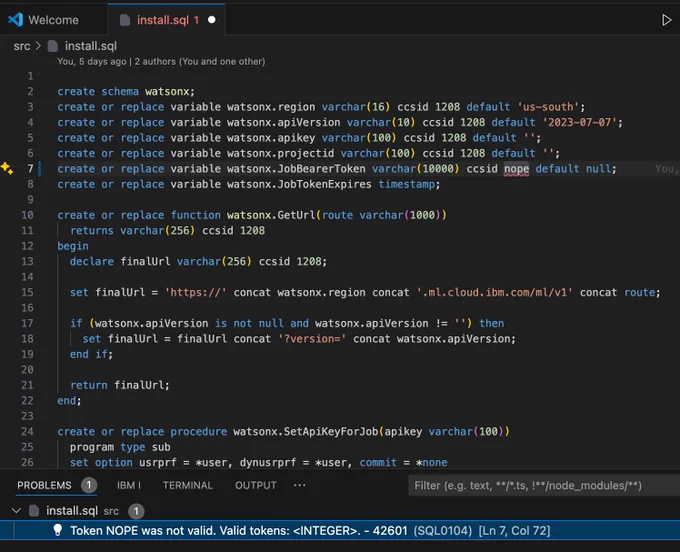Select the Token NOPE not valid error row
Screen dimensions: 680x552
pyautogui.click(x=340, y=530)
